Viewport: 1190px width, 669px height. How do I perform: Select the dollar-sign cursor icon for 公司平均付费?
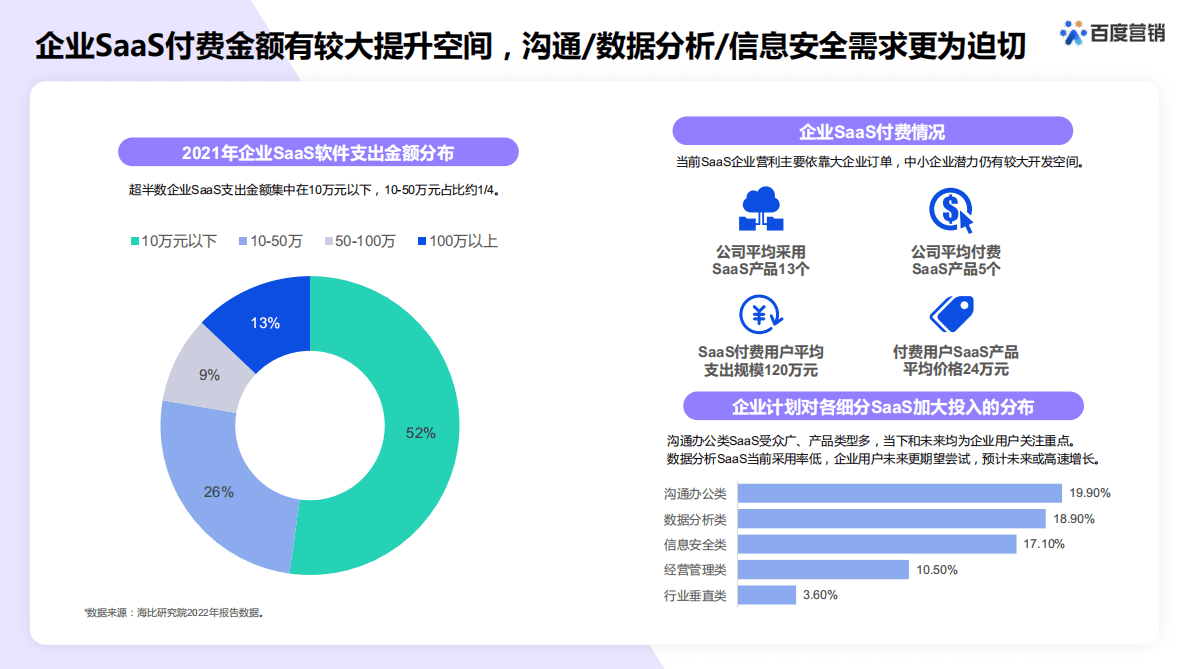click(950, 212)
